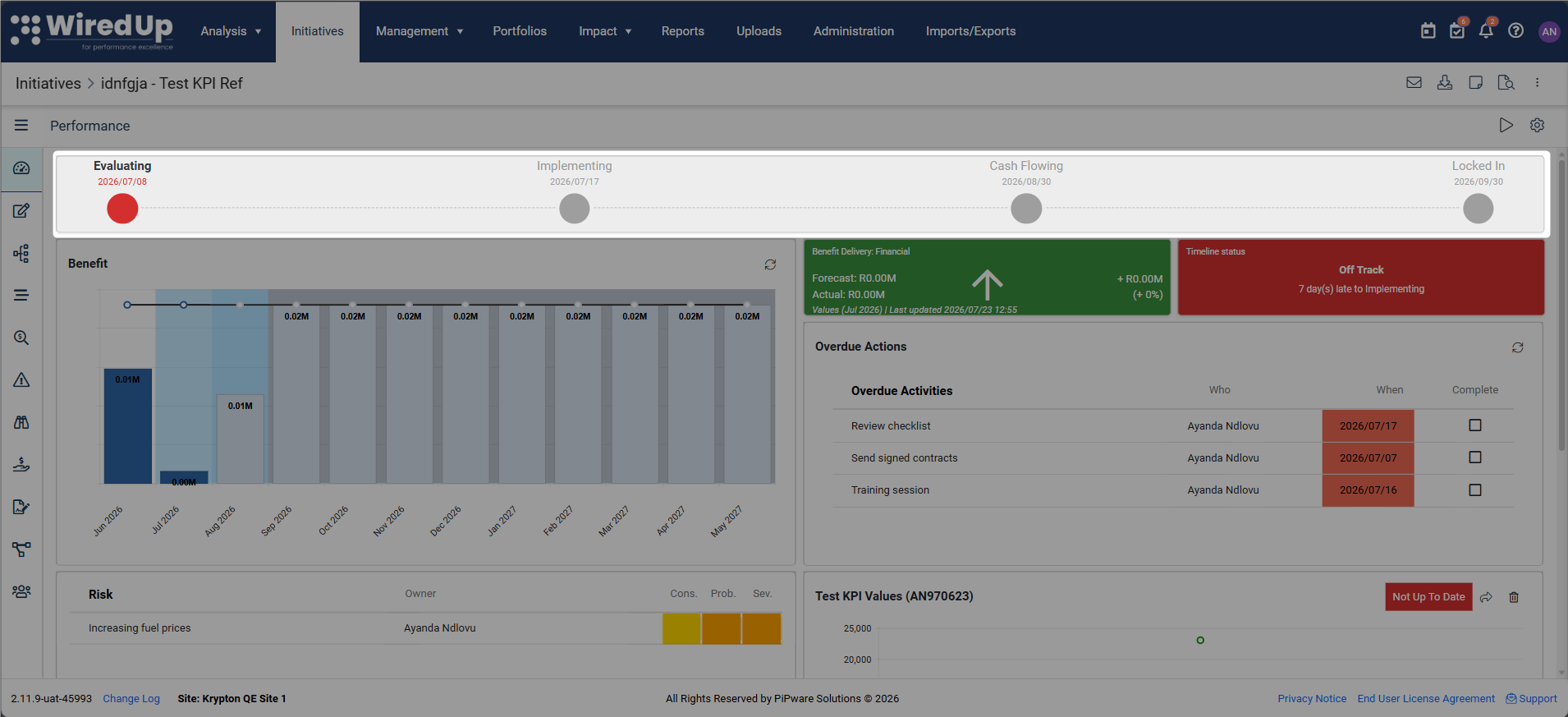Open the Reports tab
This screenshot has height=717, width=1568.
pyautogui.click(x=683, y=31)
